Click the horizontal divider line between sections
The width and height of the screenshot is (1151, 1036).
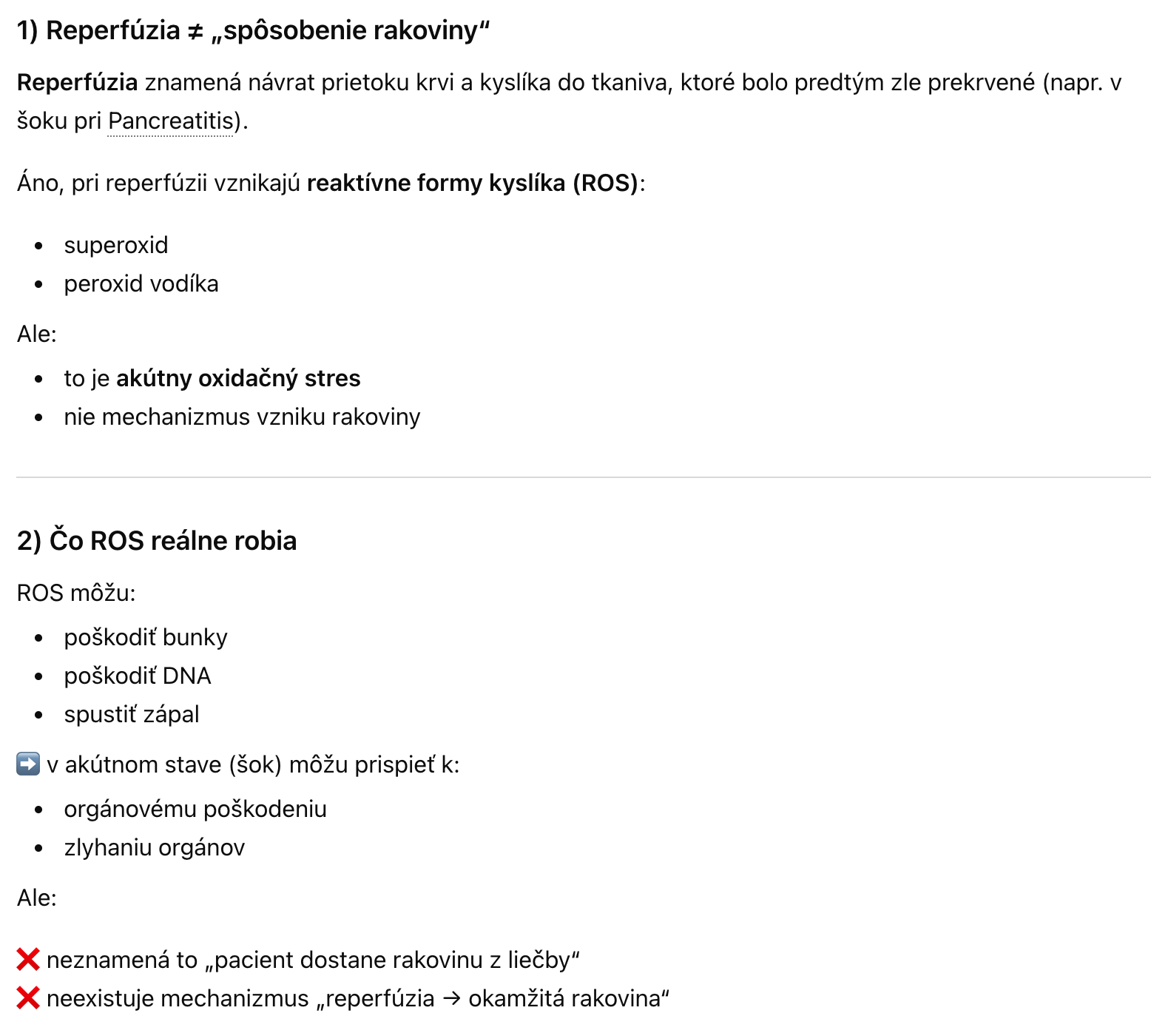[584, 477]
